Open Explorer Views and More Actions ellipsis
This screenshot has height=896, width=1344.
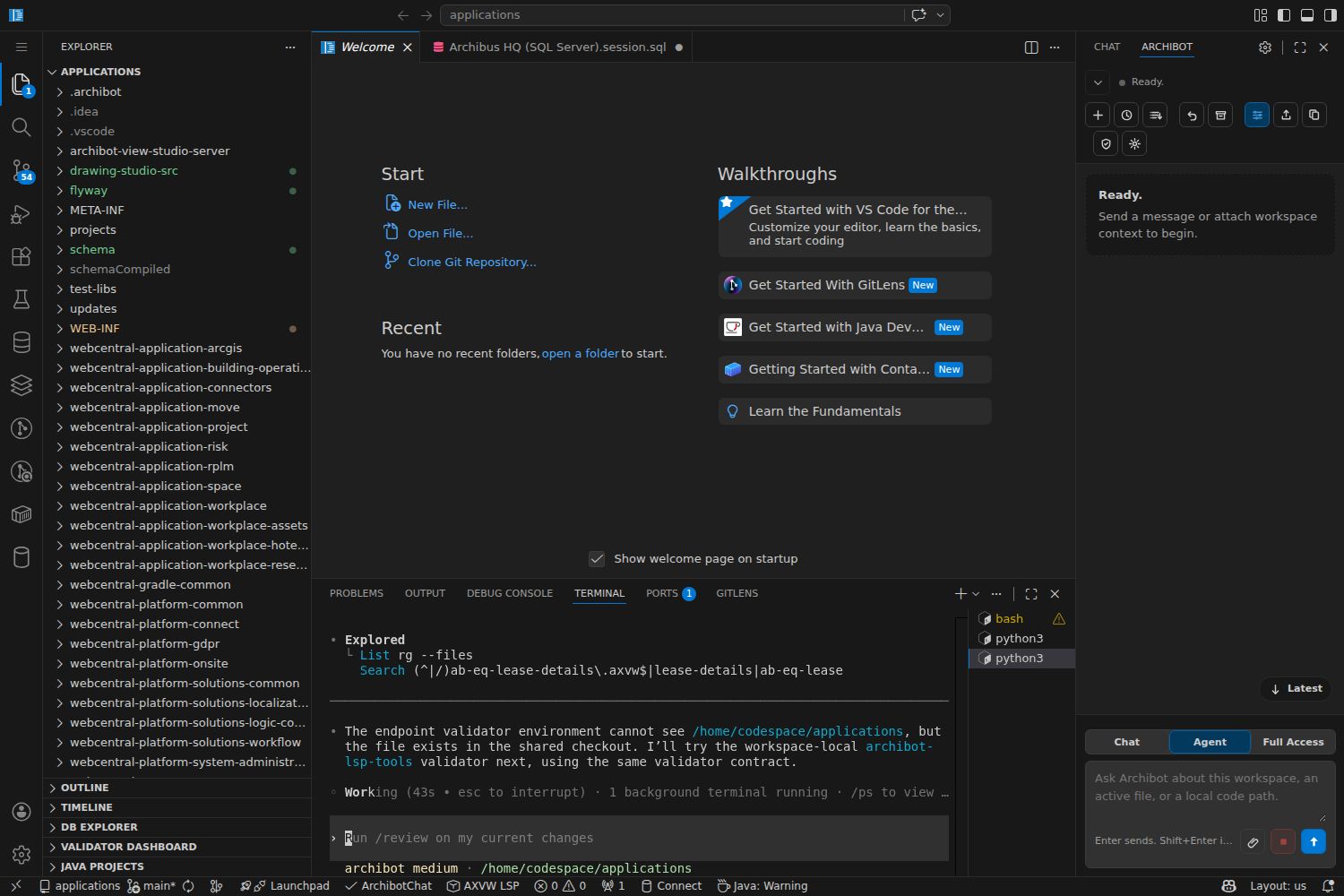coord(290,47)
